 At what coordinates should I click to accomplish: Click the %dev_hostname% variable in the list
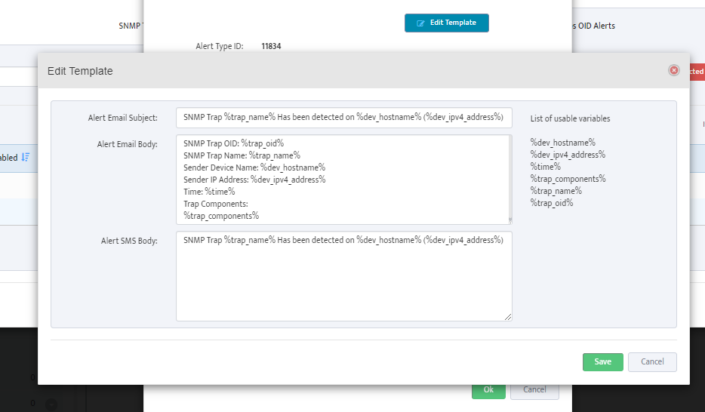564,143
